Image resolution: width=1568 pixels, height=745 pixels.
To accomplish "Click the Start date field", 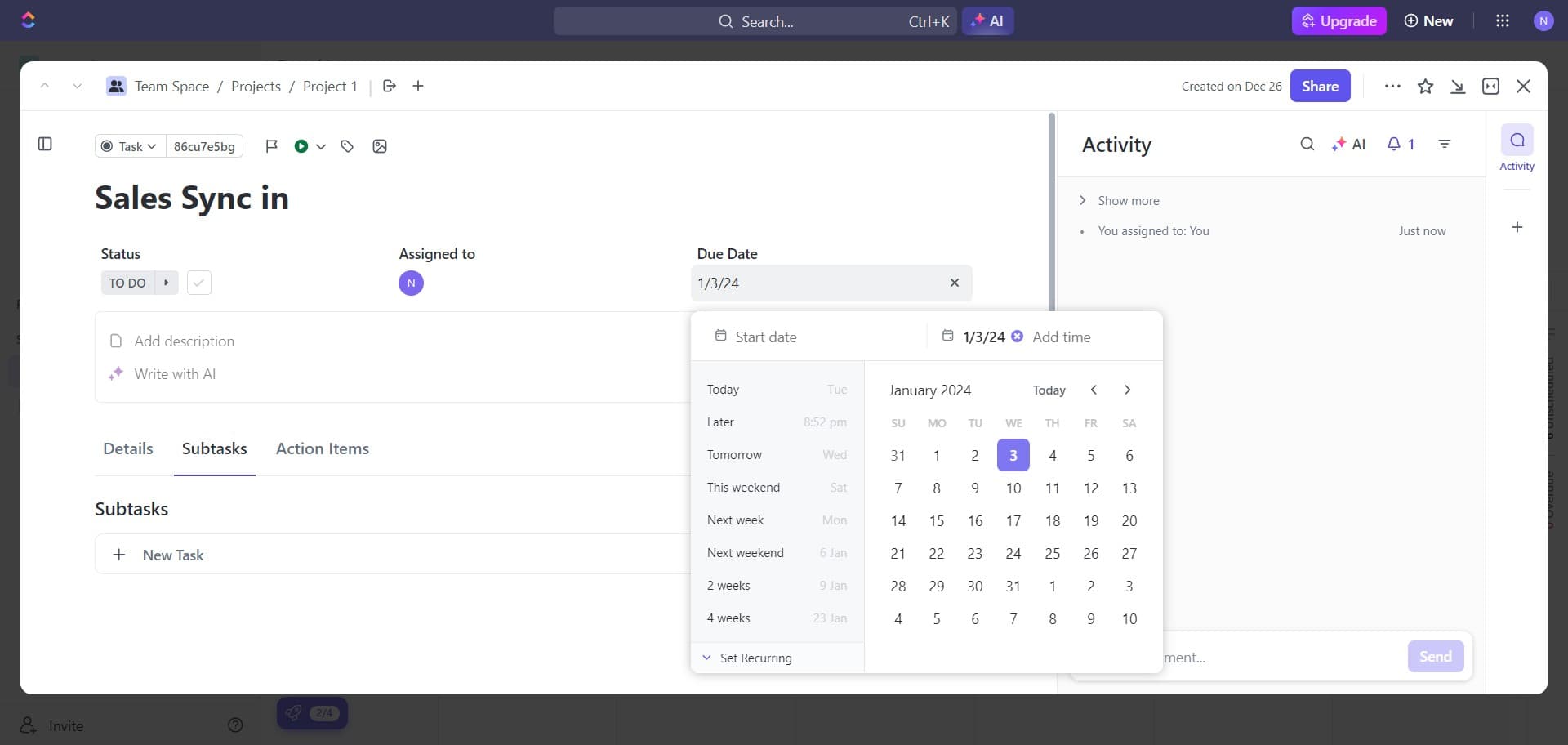I will [x=765, y=337].
